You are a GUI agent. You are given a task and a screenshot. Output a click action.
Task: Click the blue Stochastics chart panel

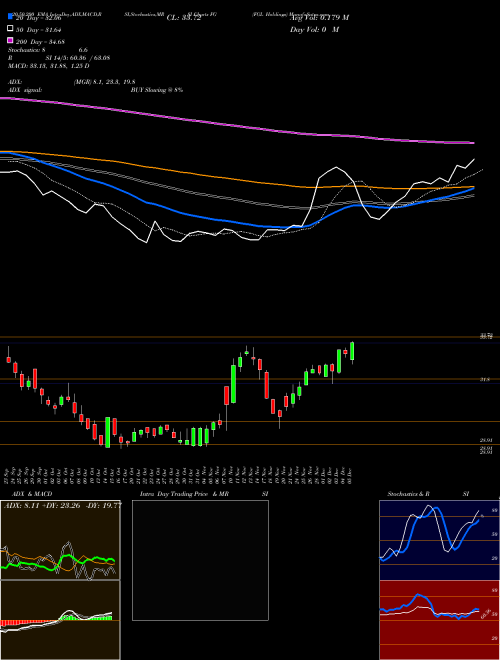(x=439, y=540)
